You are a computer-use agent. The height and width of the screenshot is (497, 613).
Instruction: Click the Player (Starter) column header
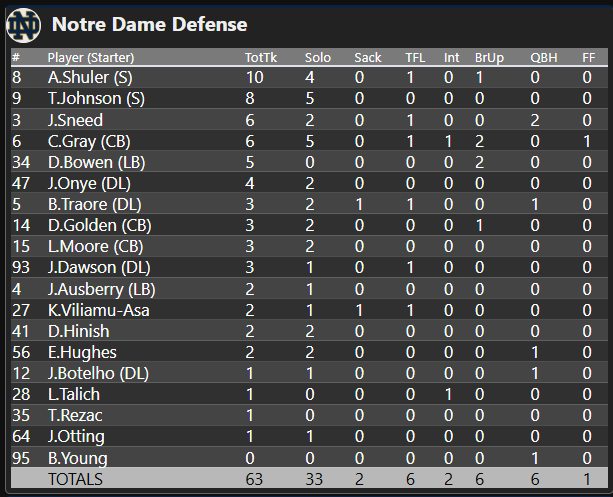[x=90, y=57]
